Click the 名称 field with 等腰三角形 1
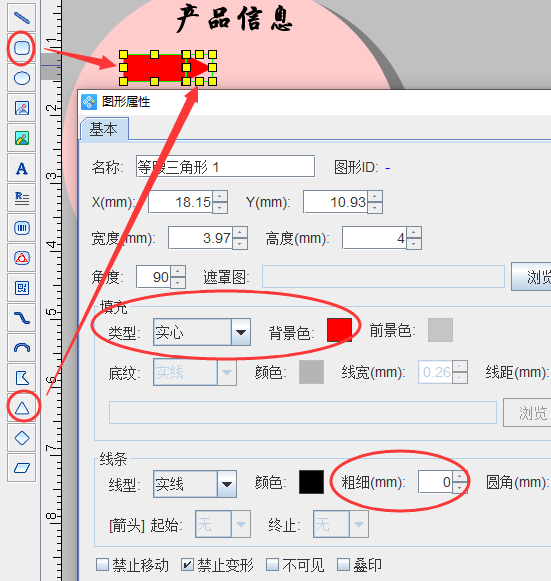 point(225,166)
